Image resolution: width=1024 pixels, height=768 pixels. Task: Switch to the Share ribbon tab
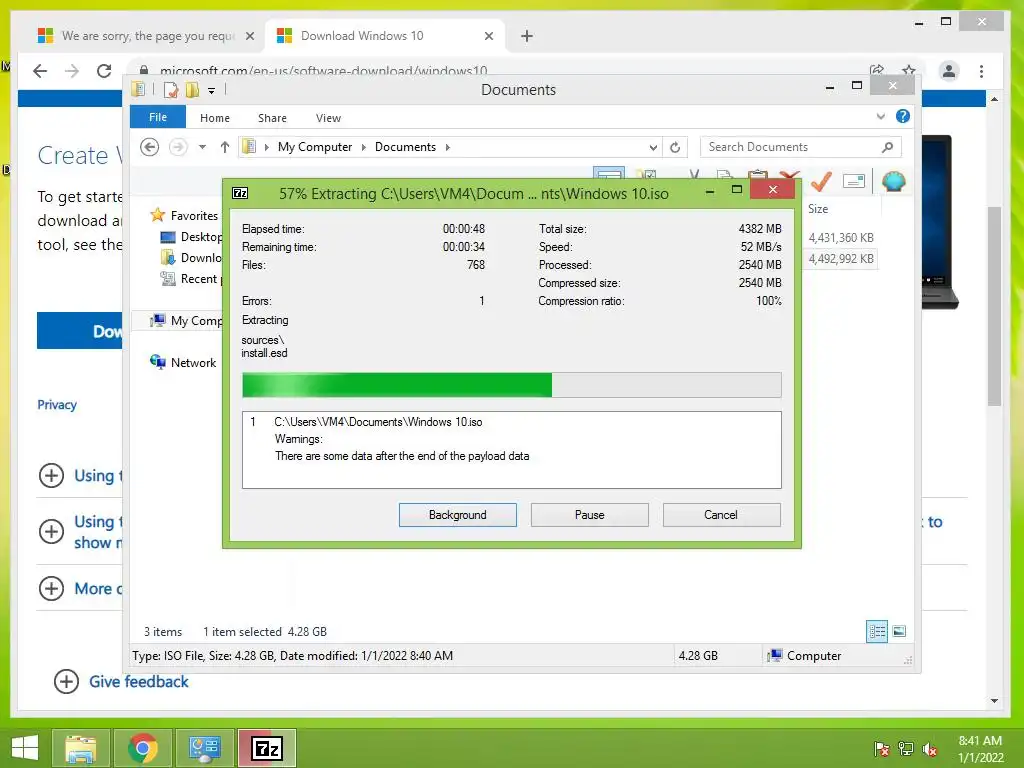[x=272, y=118]
